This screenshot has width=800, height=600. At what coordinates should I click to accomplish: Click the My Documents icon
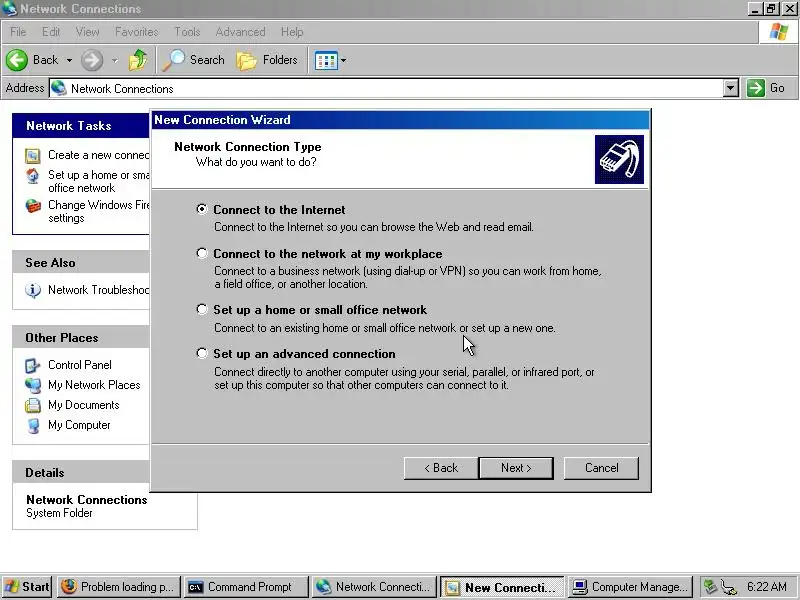point(33,405)
